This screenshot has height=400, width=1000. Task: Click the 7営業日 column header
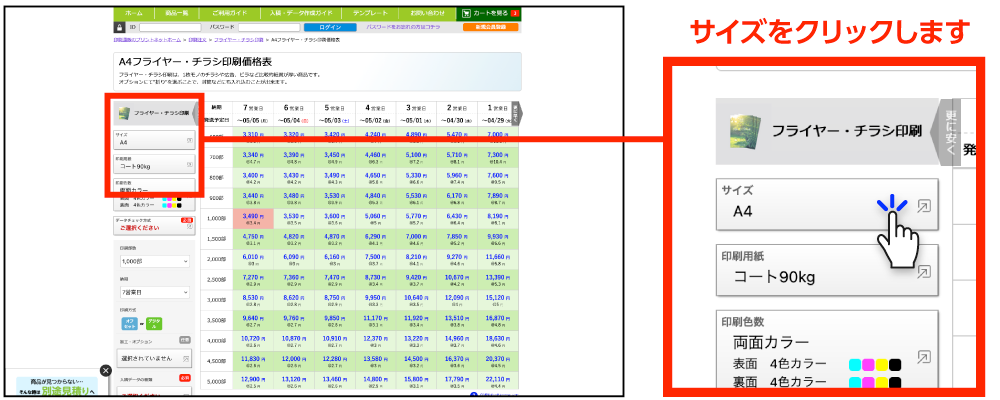(252, 107)
